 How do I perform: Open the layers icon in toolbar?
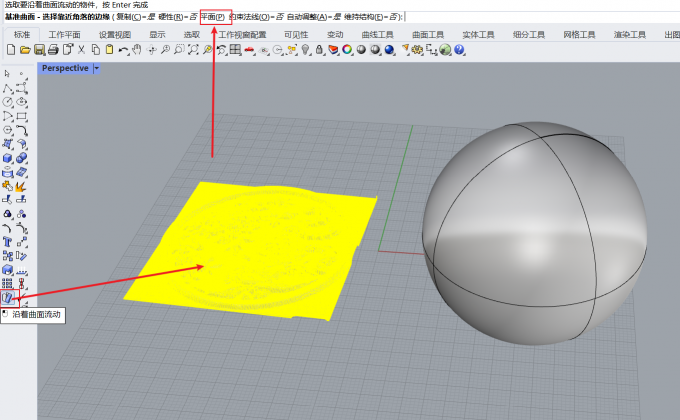pos(333,50)
